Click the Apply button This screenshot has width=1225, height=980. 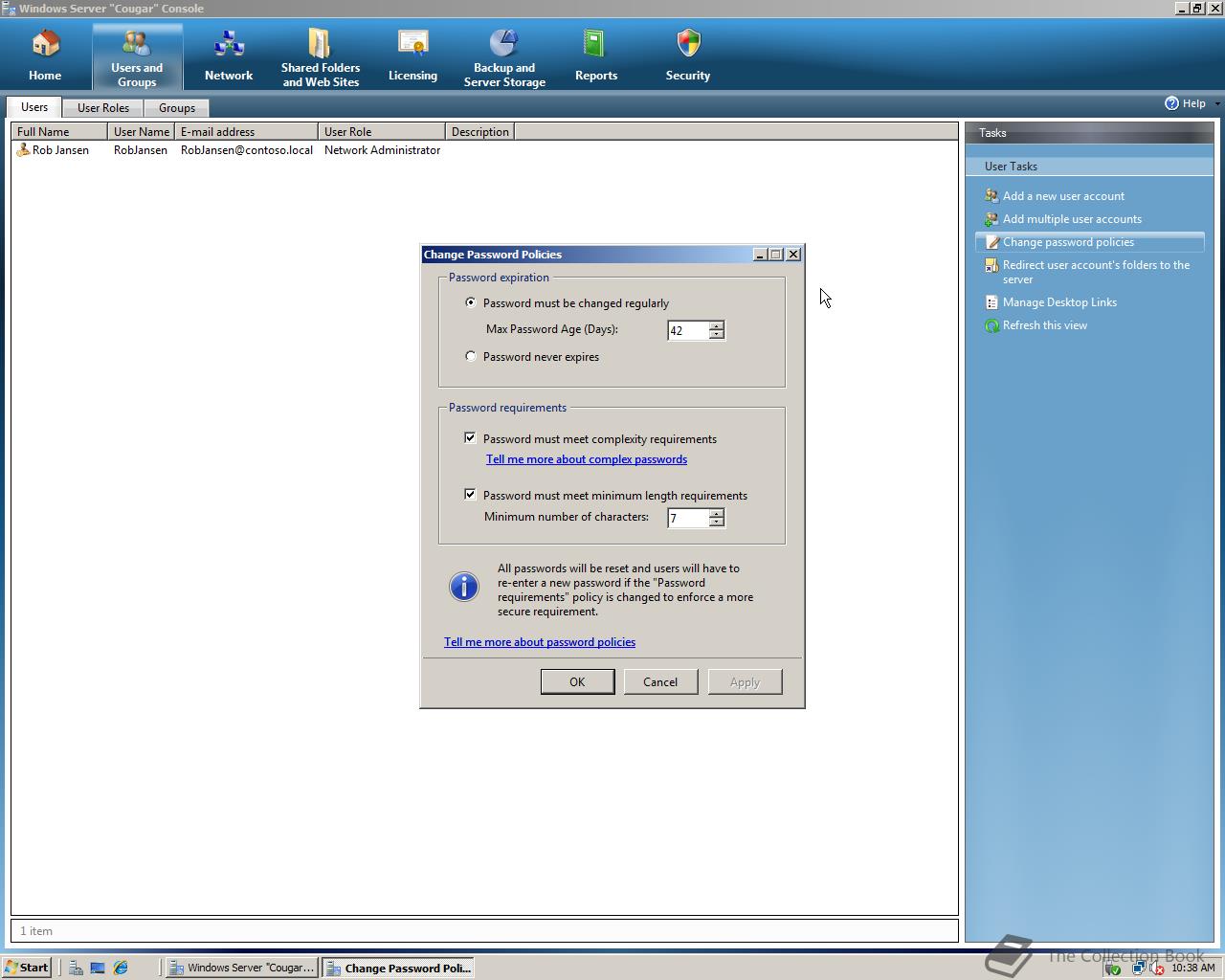point(745,681)
